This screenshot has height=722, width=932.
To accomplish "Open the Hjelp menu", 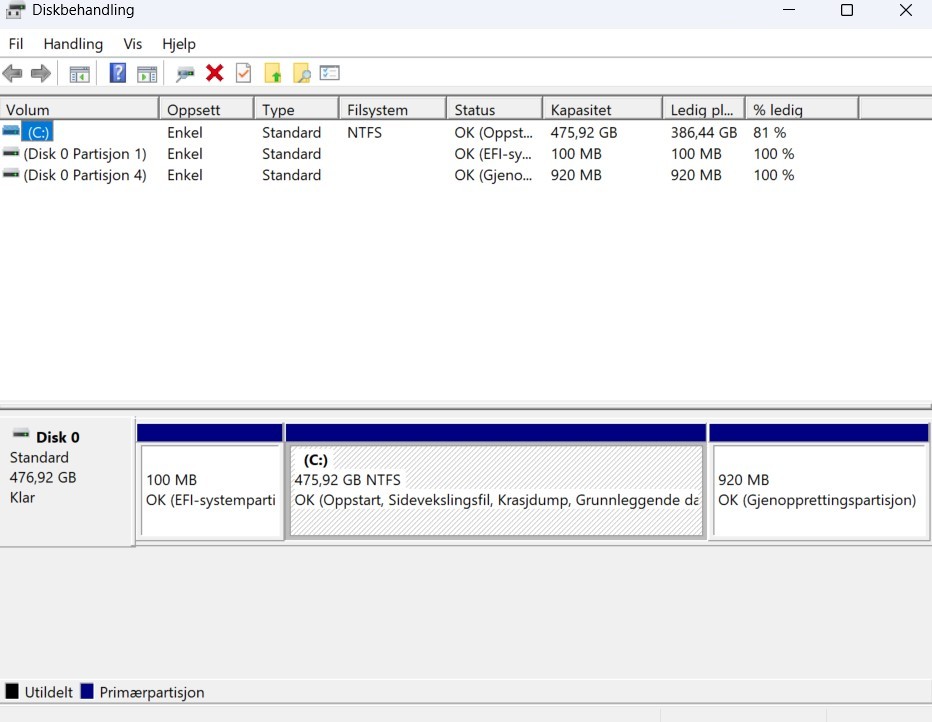I will point(178,44).
